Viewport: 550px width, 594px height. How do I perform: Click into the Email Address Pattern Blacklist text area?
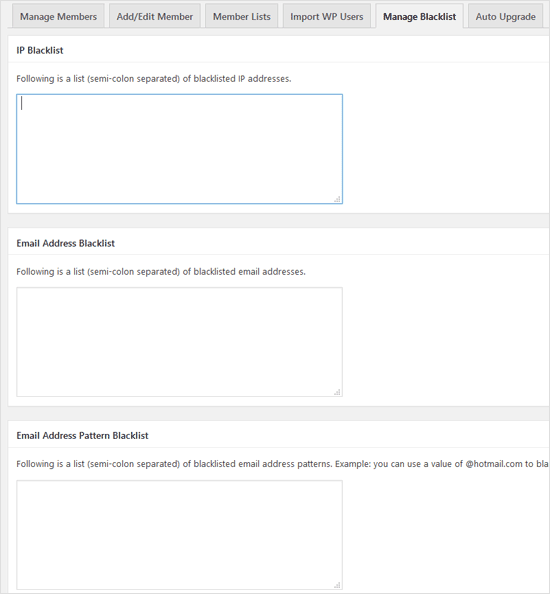179,535
